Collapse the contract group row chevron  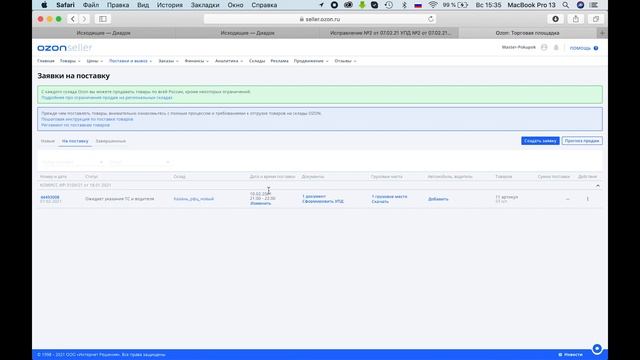point(598,186)
